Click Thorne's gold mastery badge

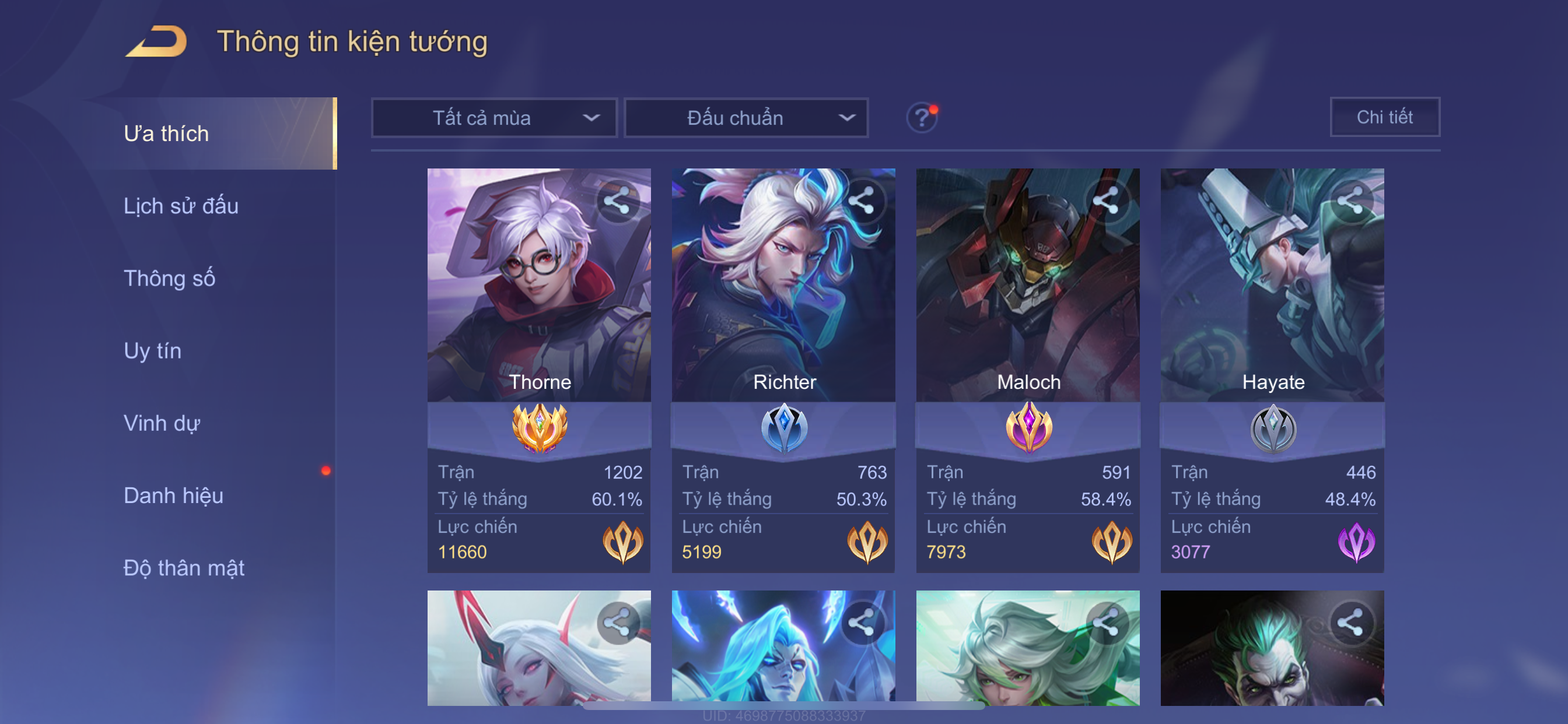[x=540, y=428]
